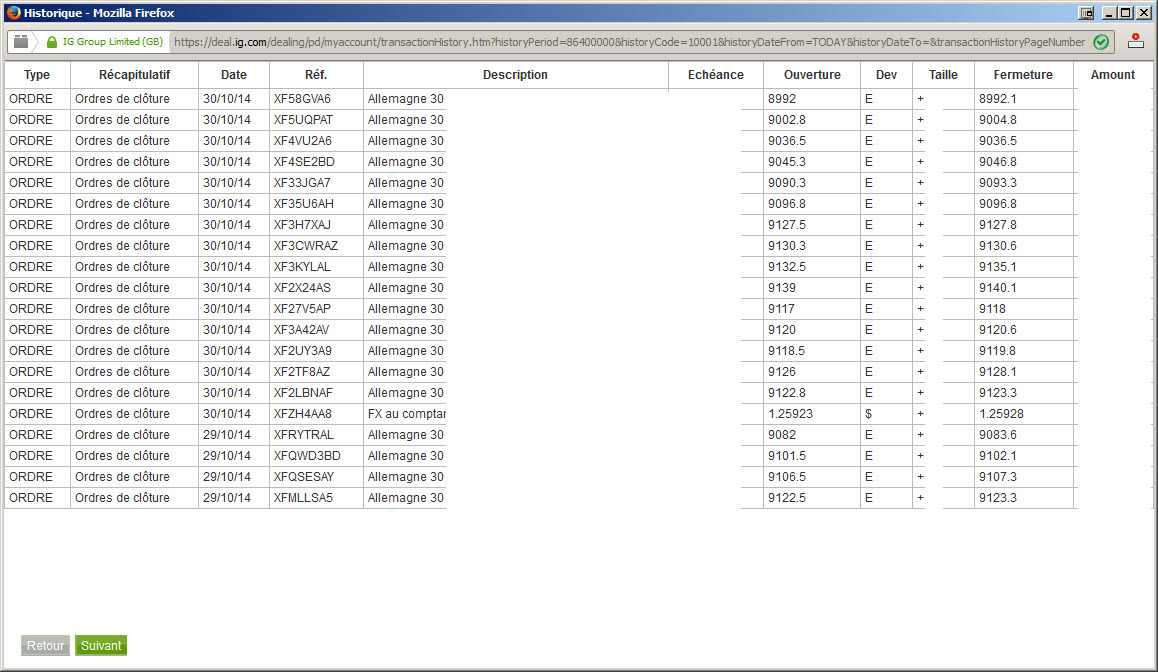Viewport: 1158px width, 672px height.
Task: Click the green padlock security icon
Action: 52,42
